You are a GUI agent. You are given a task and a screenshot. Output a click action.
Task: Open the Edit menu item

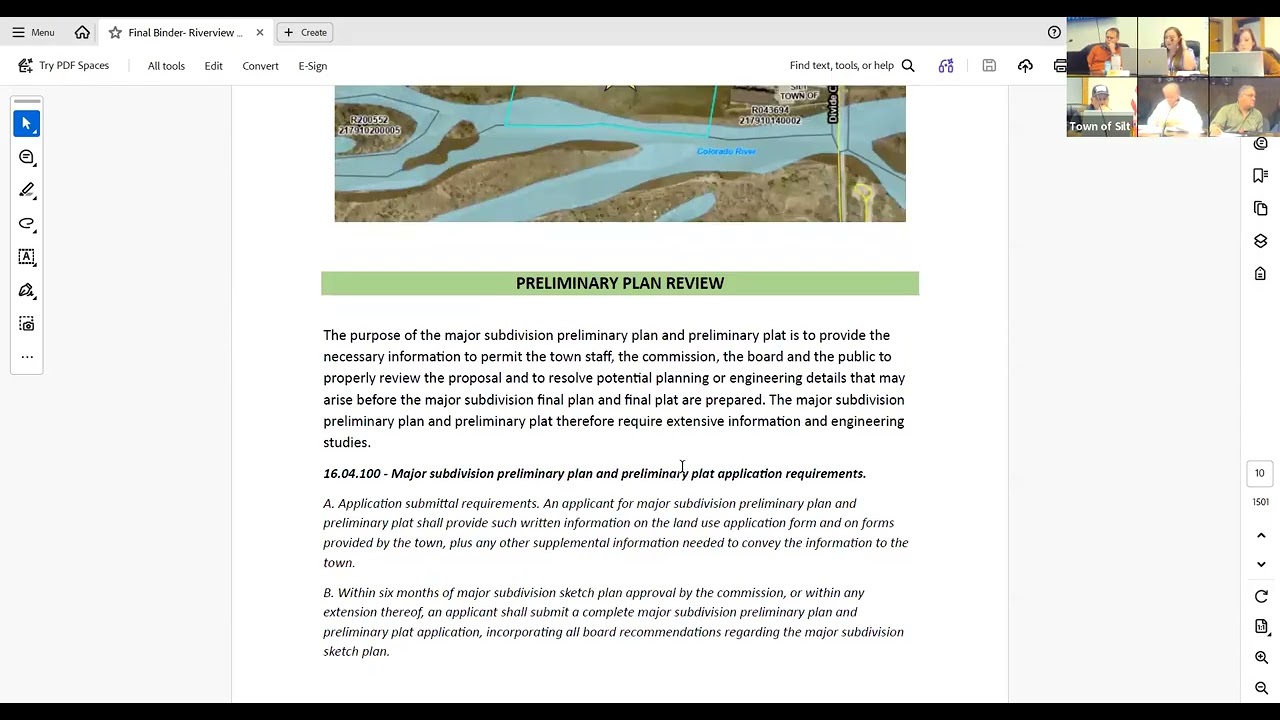tap(213, 66)
